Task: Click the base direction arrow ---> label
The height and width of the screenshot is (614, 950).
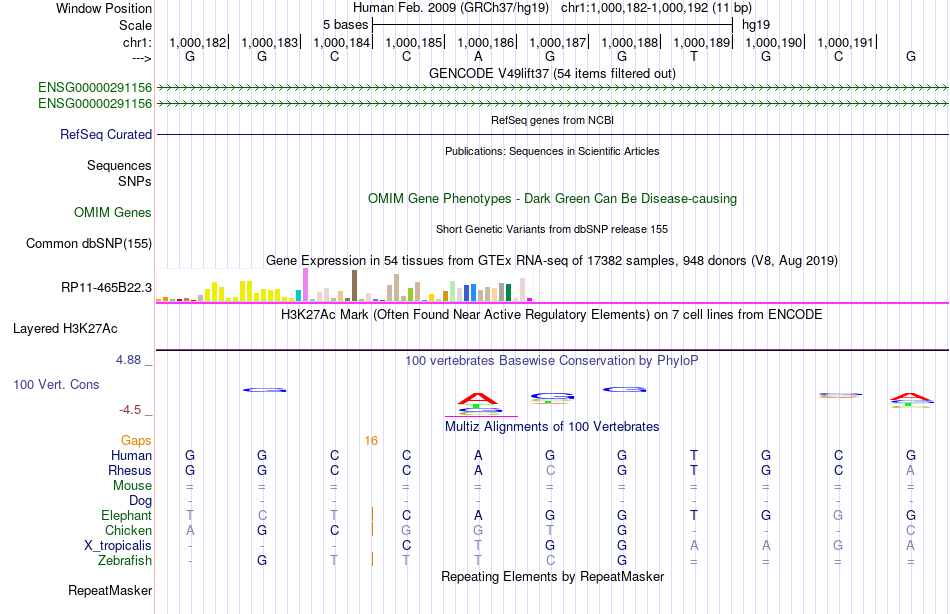Action: 142,58
